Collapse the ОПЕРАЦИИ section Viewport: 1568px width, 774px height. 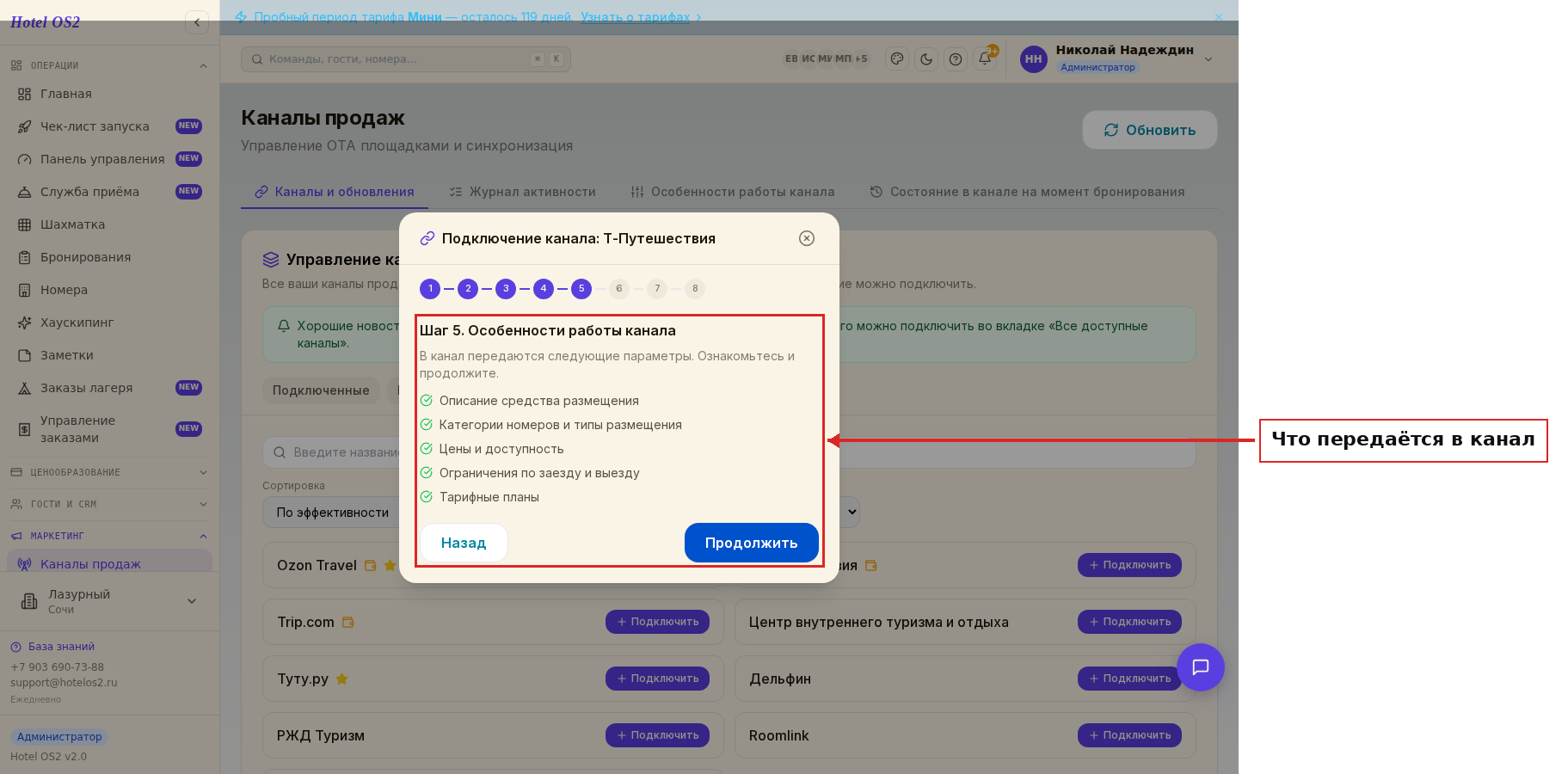109,65
